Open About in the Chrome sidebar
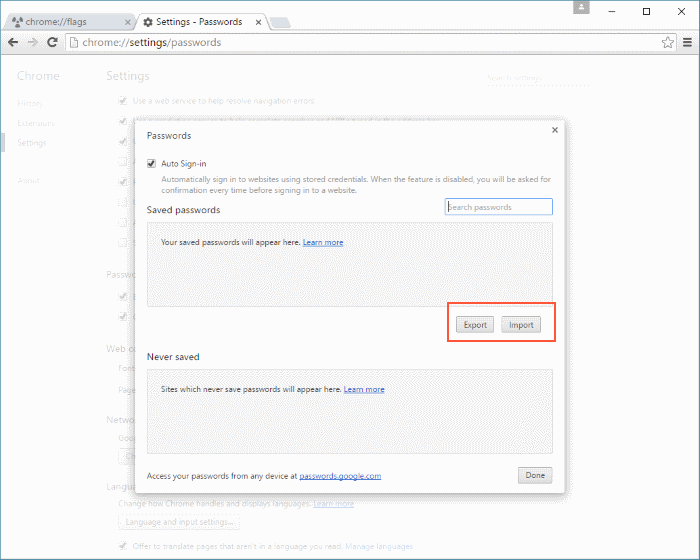Image resolution: width=700 pixels, height=560 pixels. click(28, 181)
